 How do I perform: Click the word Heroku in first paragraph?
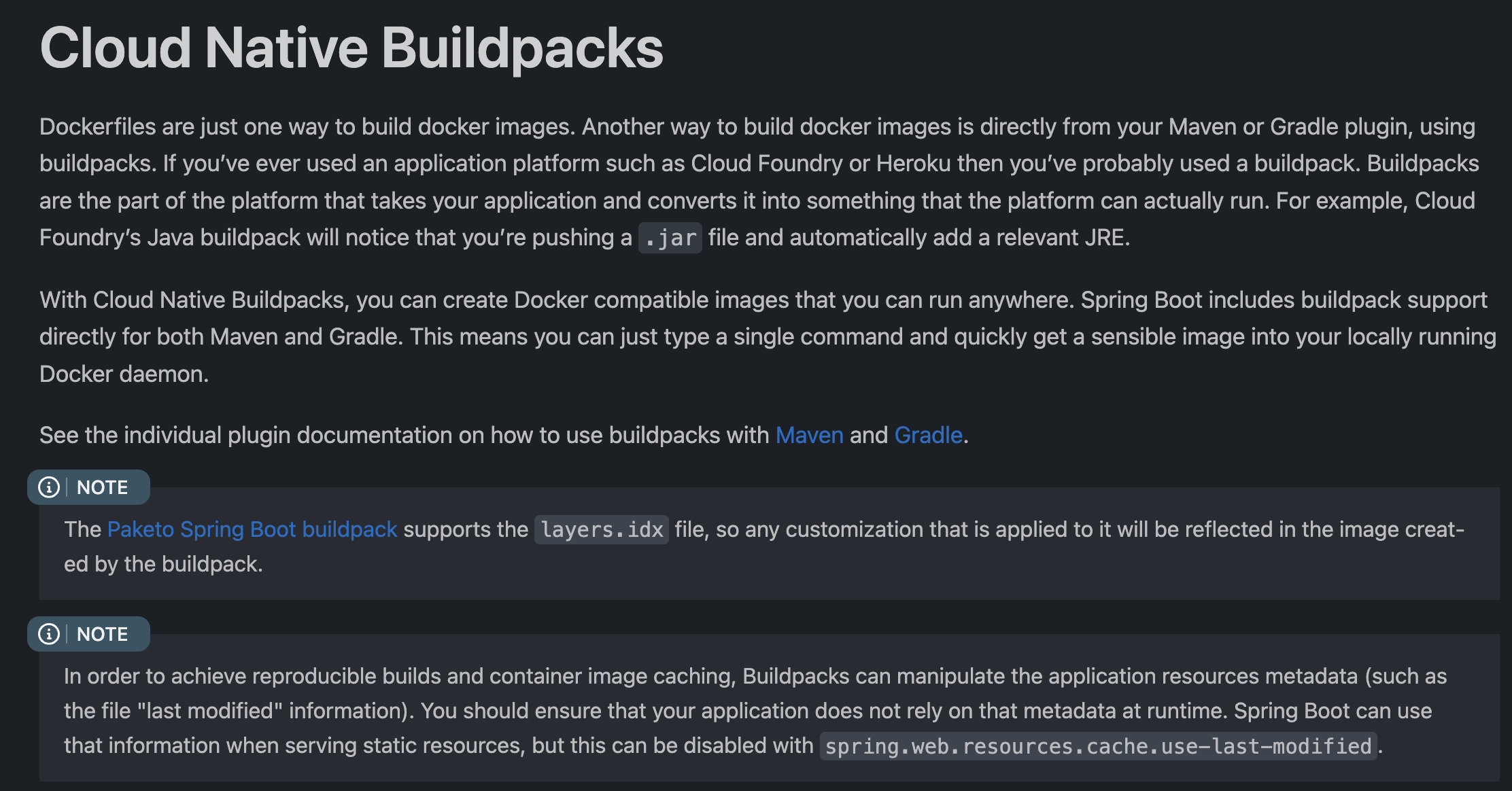pos(914,164)
